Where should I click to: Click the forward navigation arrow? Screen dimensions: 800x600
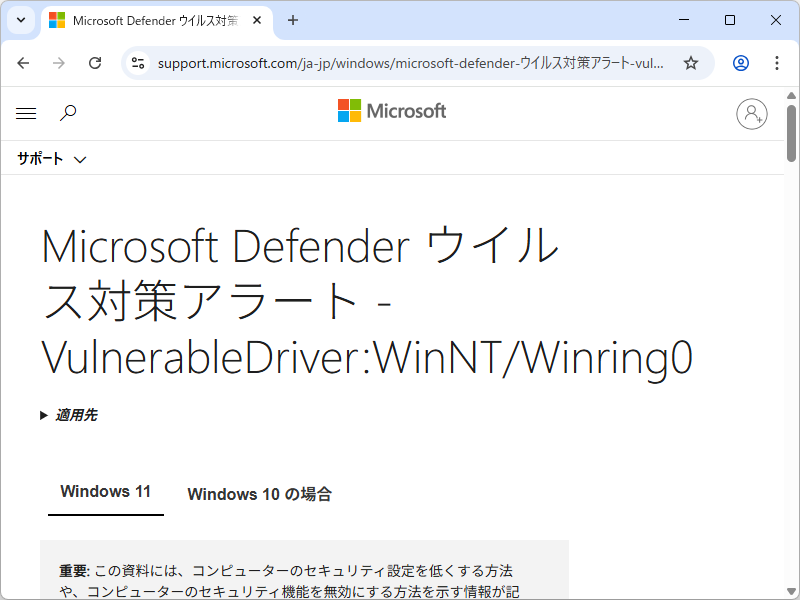point(59,62)
